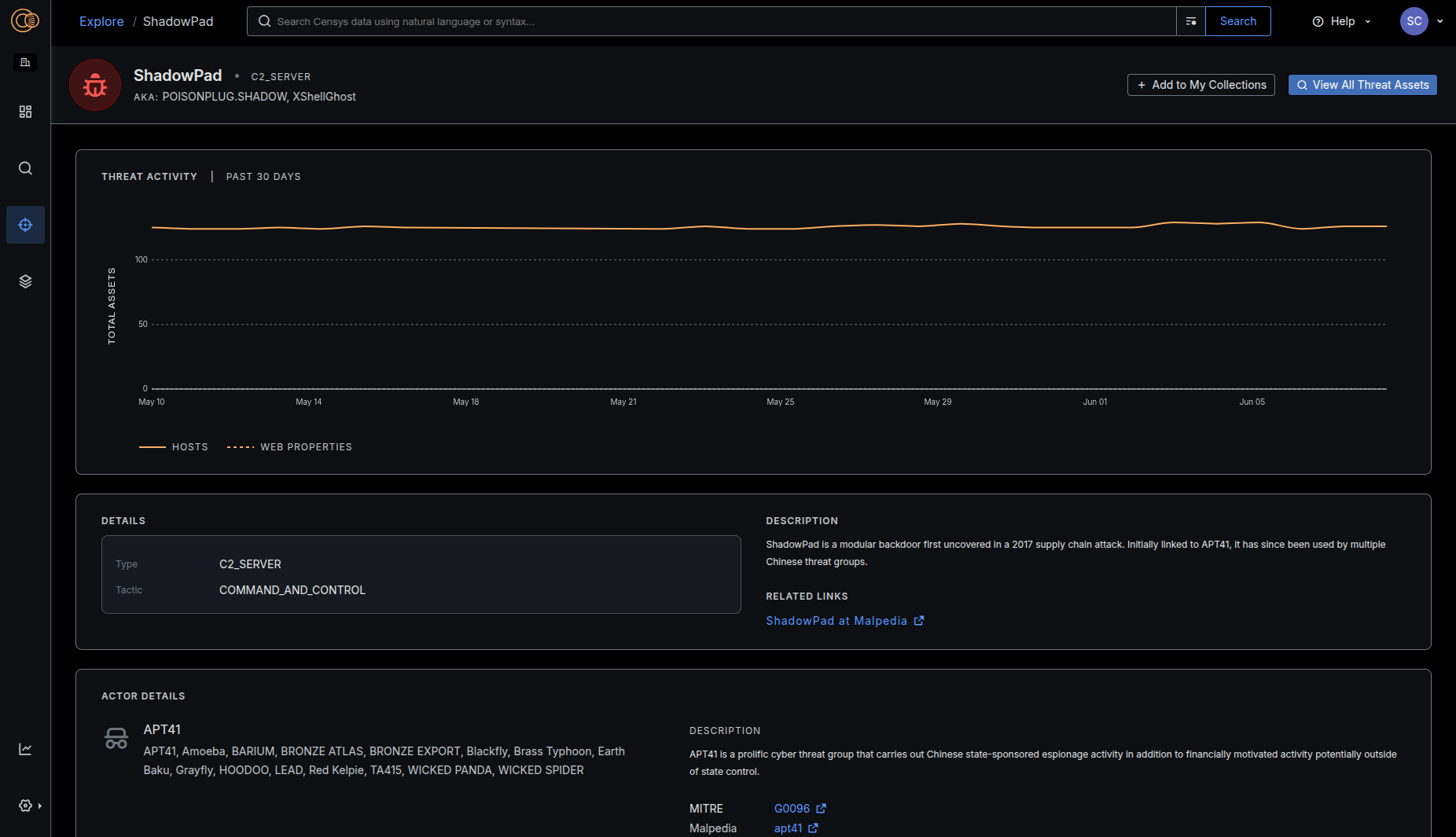Expand the Help dropdown menu
This screenshot has width=1456, height=837.
click(x=1341, y=21)
